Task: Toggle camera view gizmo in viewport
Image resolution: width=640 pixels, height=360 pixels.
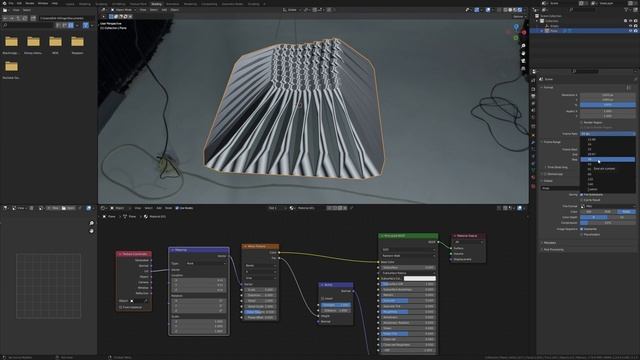Action: tap(523, 61)
